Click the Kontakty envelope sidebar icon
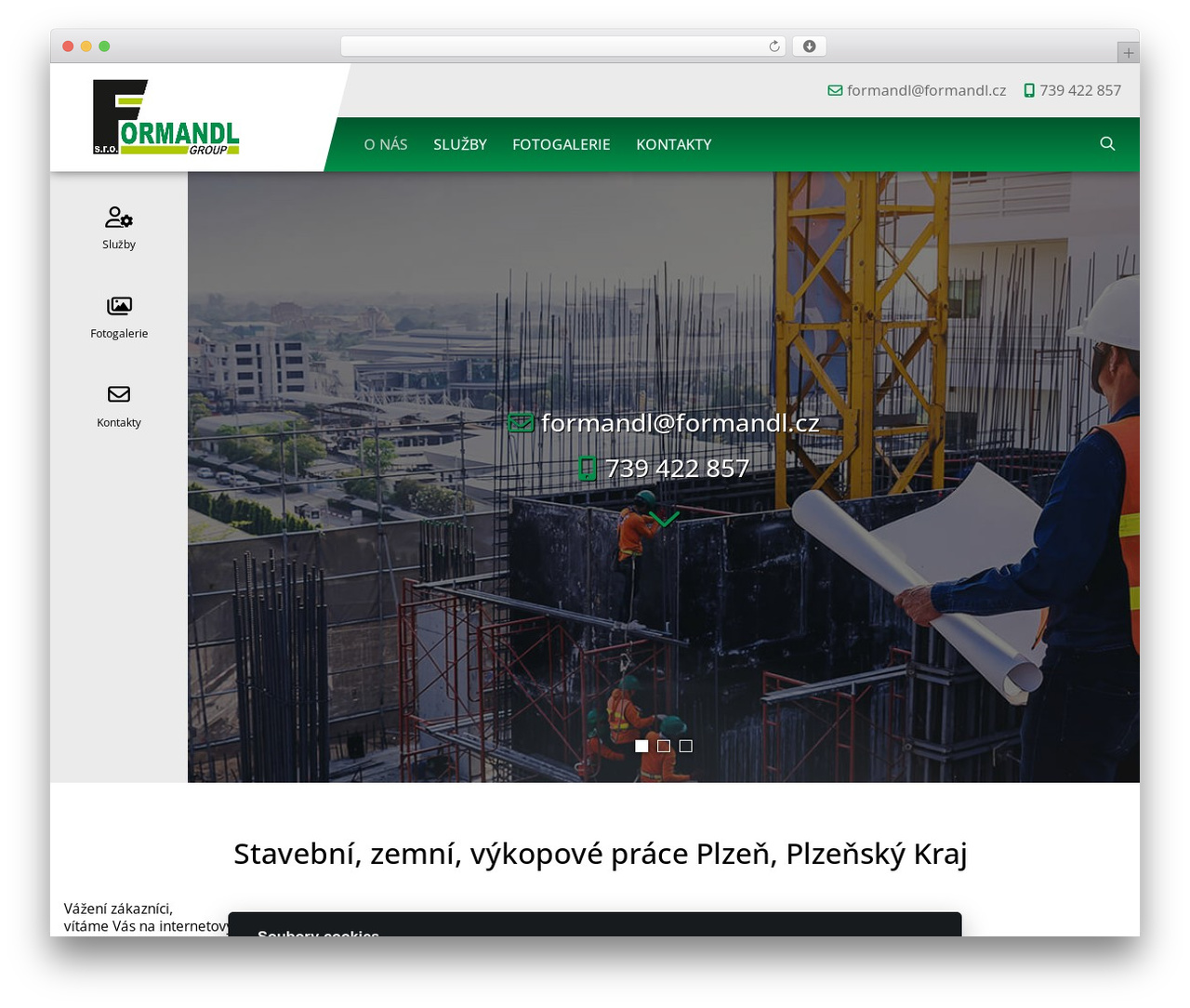This screenshot has width=1190, height=1008. tap(119, 394)
